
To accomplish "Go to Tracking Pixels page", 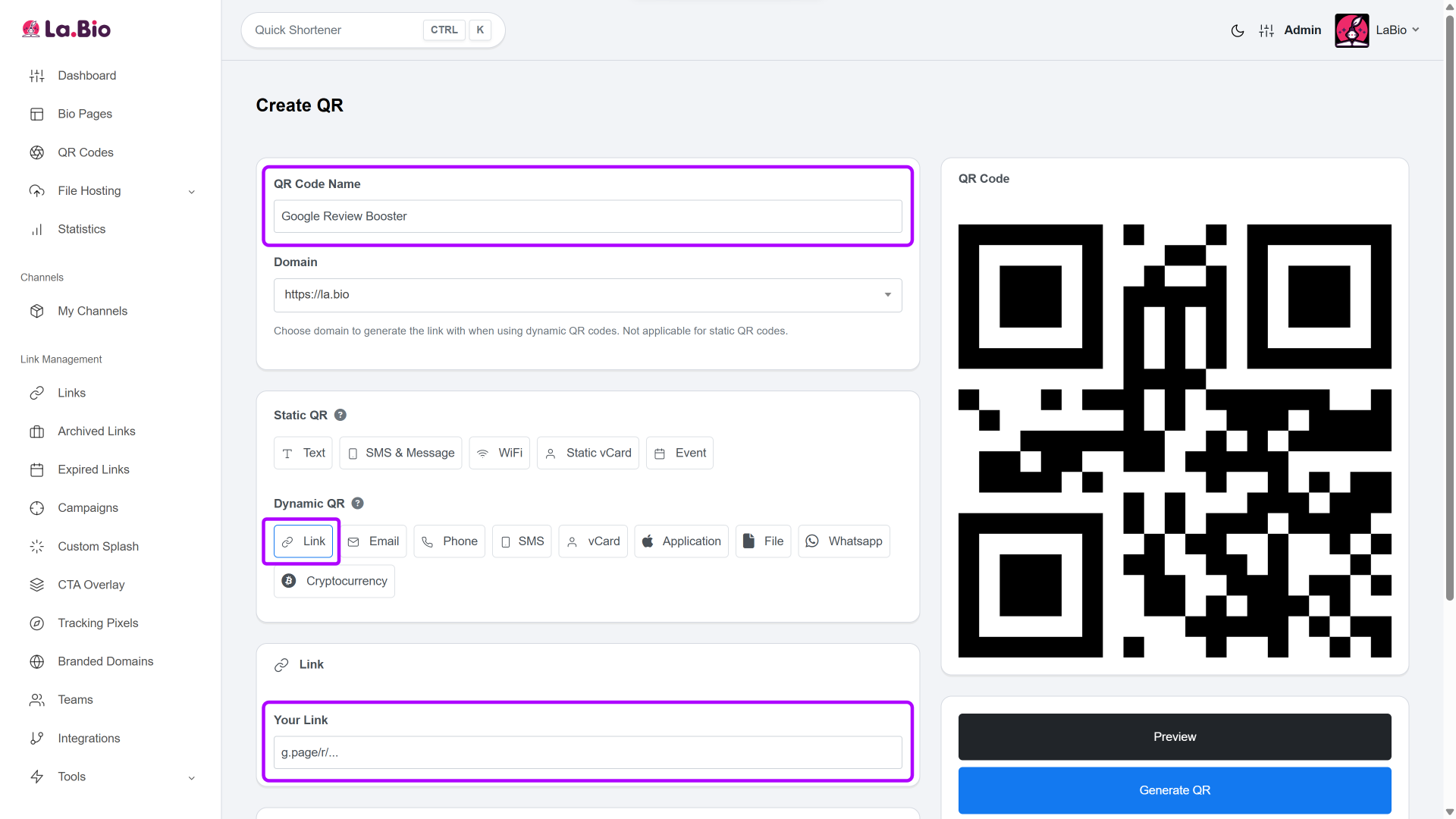I will 98,623.
